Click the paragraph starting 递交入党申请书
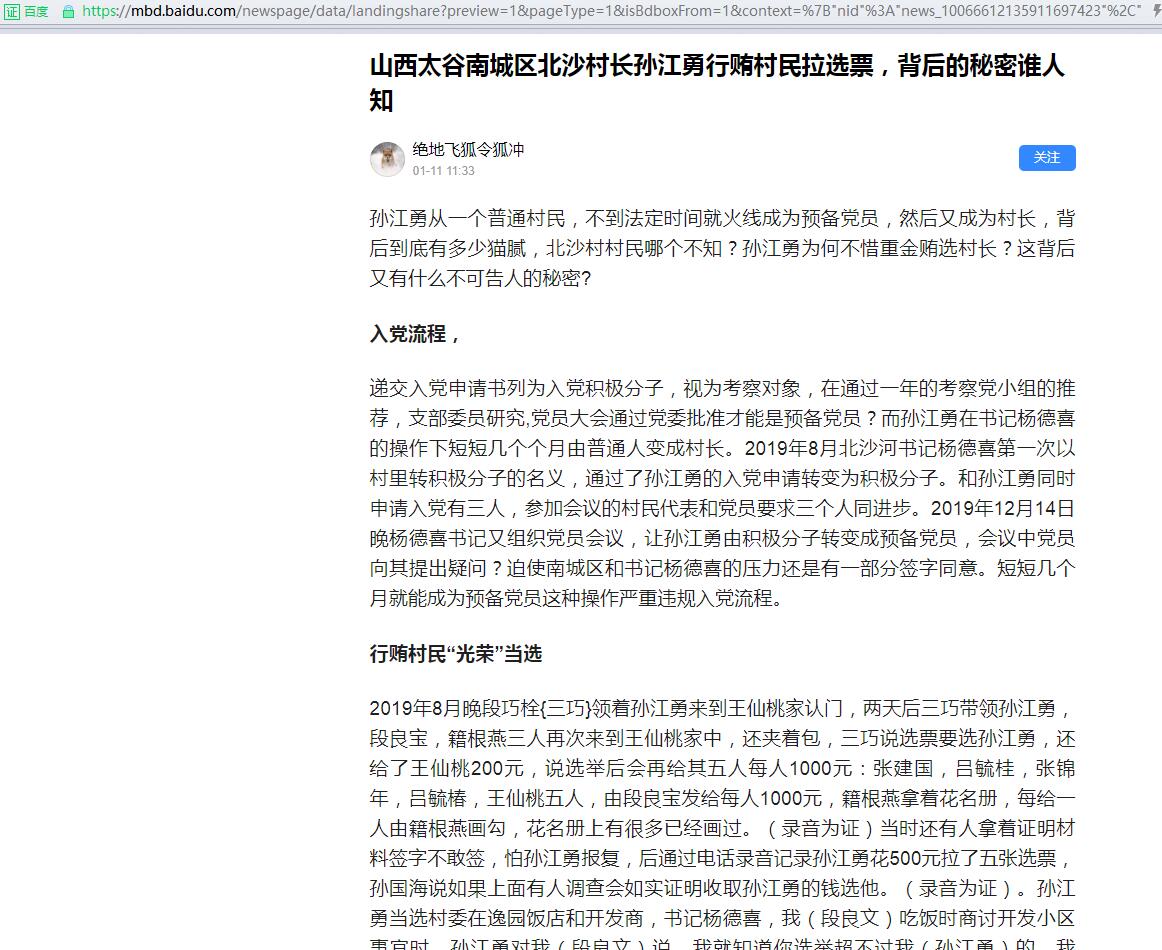 pyautogui.click(x=722, y=493)
